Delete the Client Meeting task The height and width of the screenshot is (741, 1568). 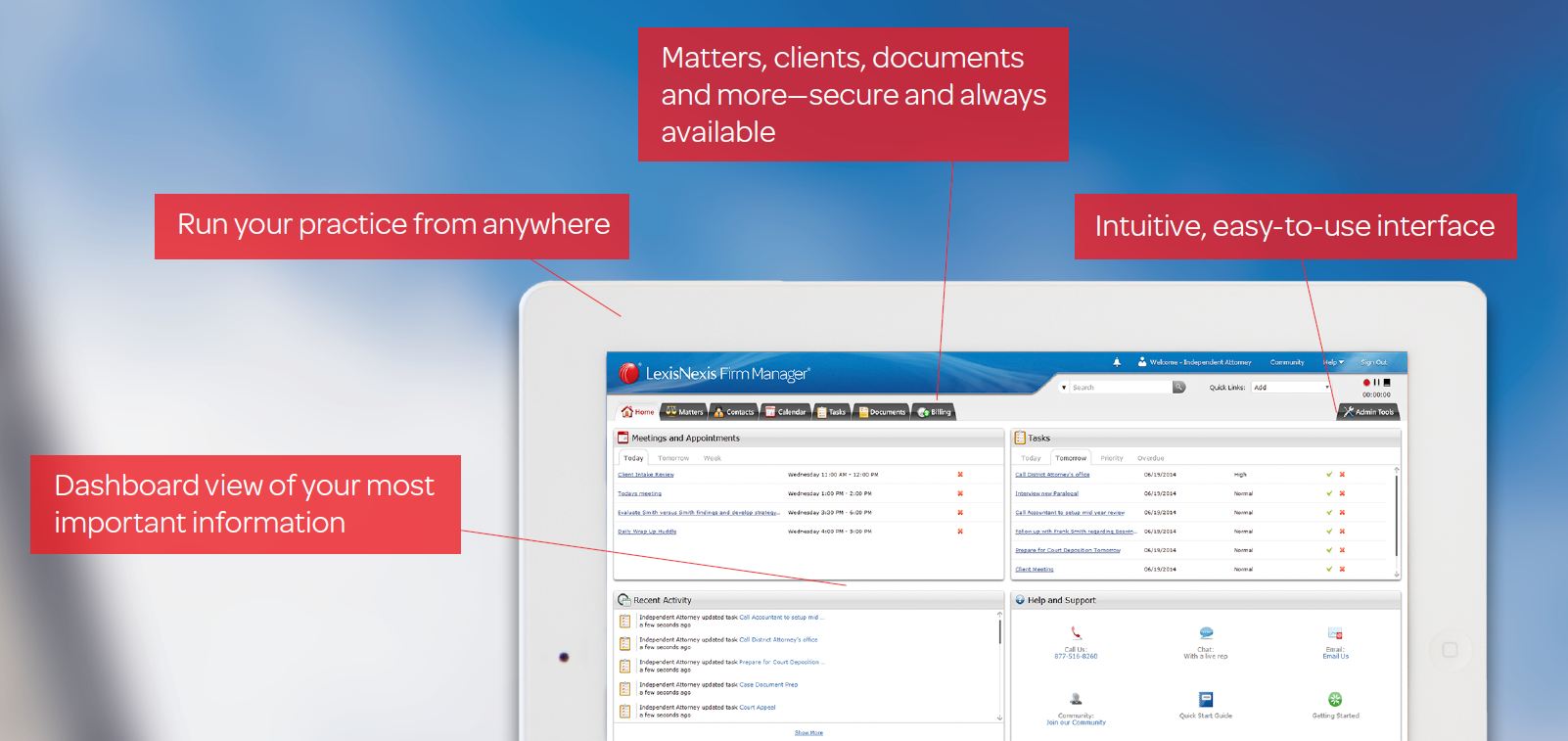click(1342, 569)
